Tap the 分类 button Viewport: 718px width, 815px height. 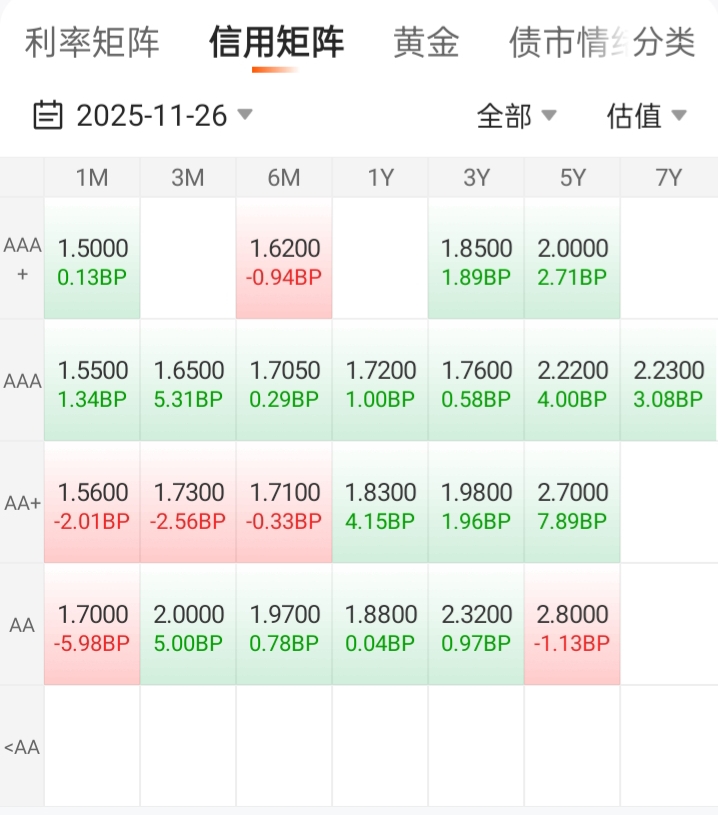pos(665,43)
